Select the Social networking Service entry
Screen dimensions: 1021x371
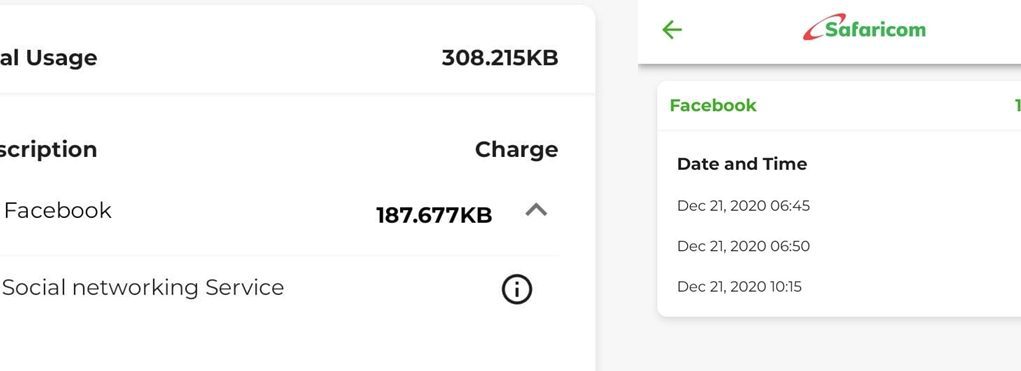143,287
